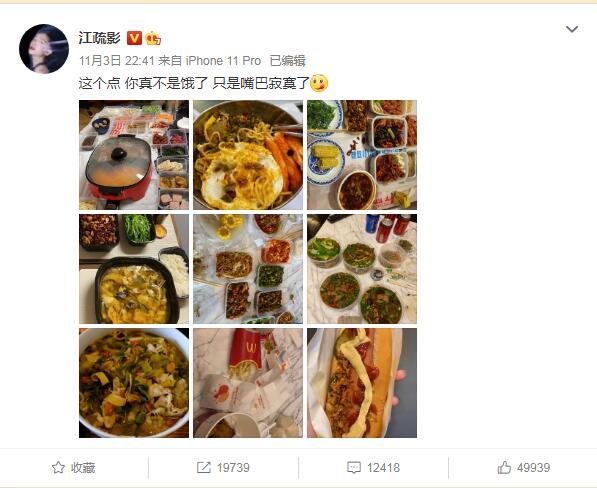597x488 pixels.
Task: Open comments via speech bubble icon
Action: click(x=354, y=467)
